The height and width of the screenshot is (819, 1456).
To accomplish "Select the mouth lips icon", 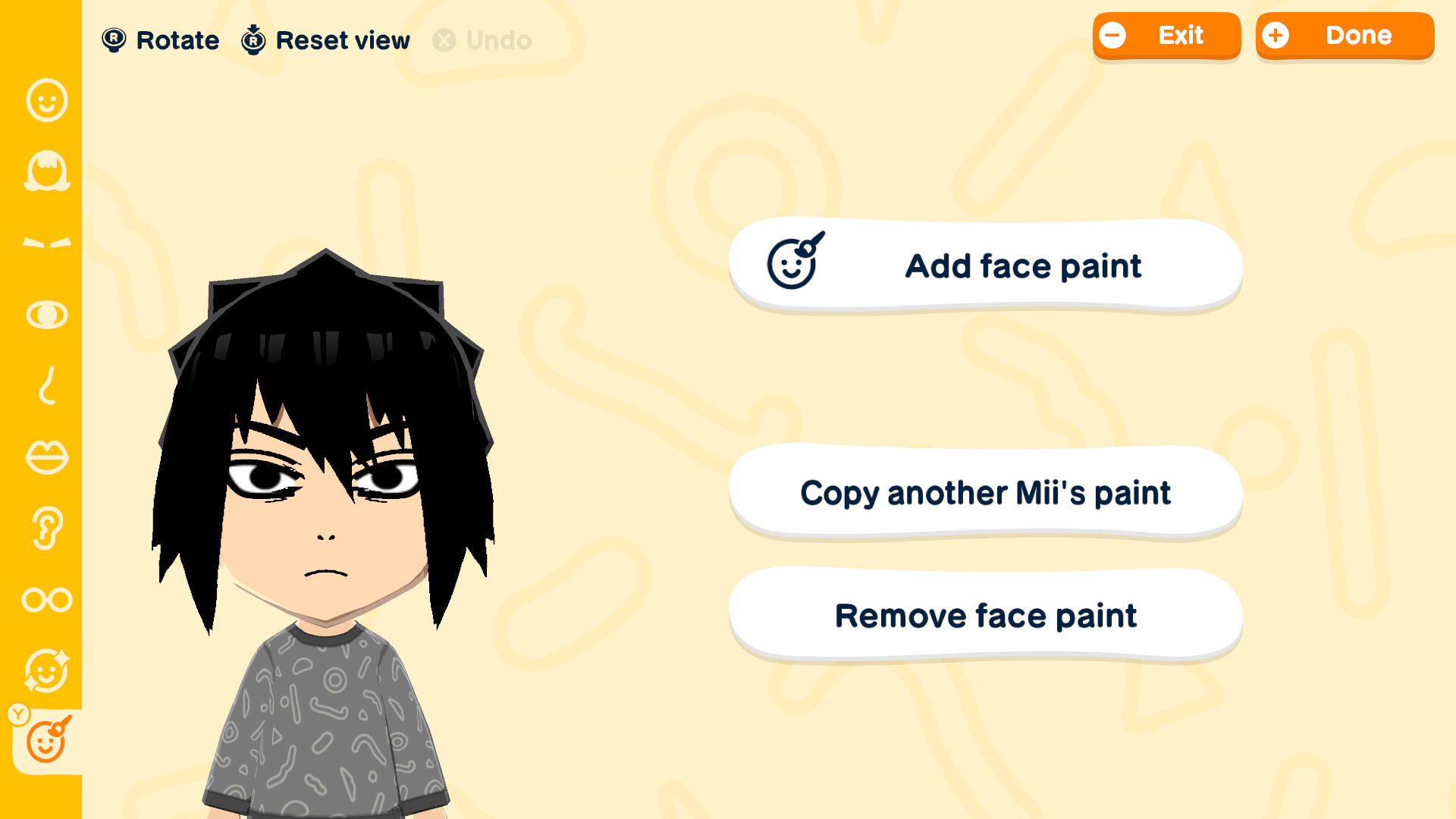I will 47,457.
